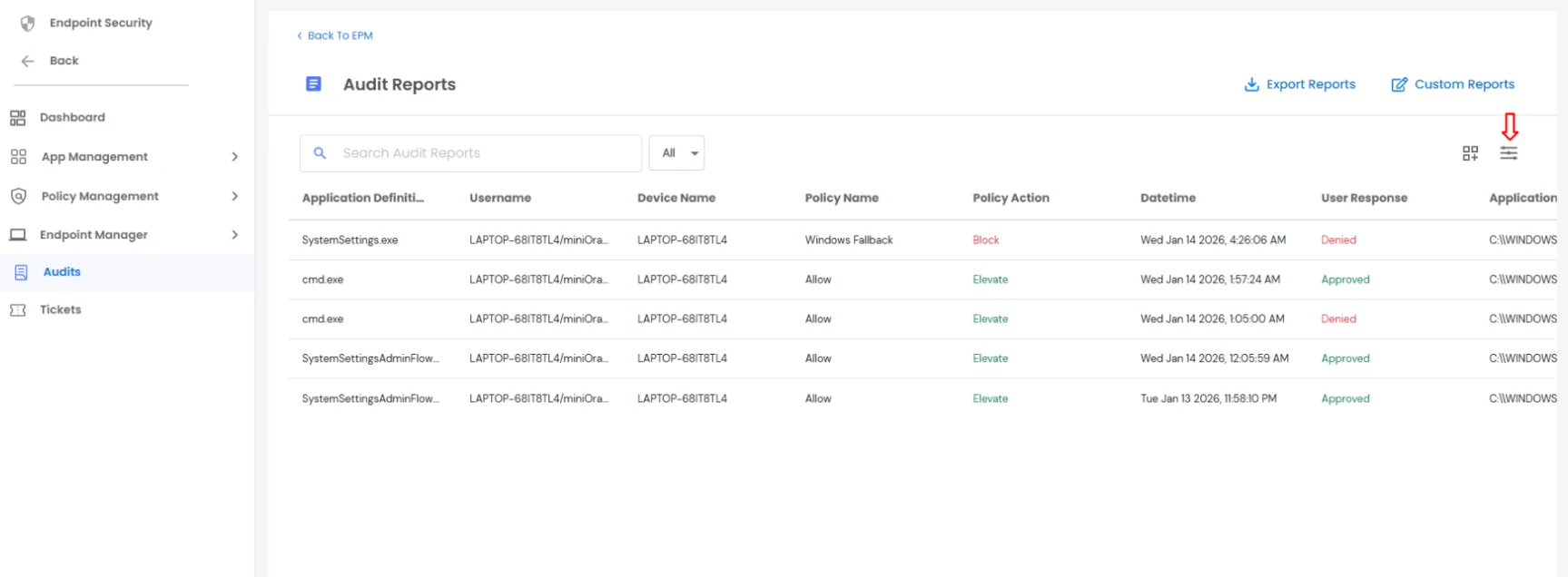
Task: Select Policy Management menu item
Action: click(x=100, y=196)
